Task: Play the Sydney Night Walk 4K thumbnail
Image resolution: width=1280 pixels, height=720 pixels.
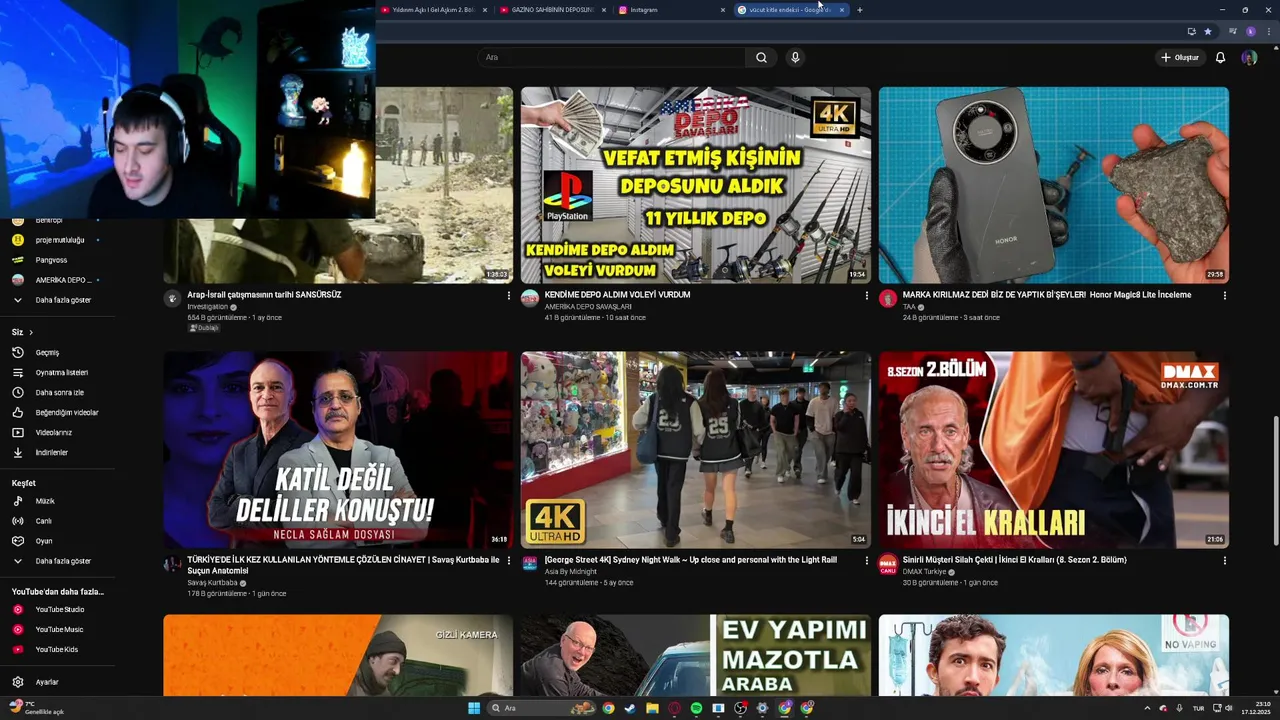Action: (x=695, y=450)
